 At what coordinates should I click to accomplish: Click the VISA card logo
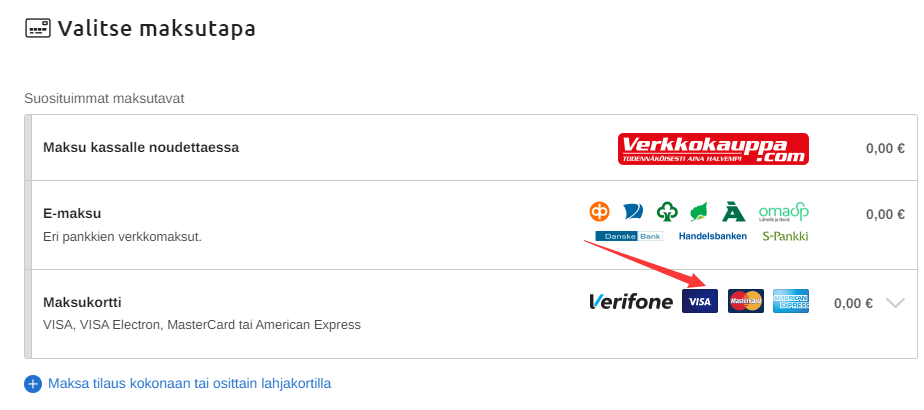coord(699,301)
